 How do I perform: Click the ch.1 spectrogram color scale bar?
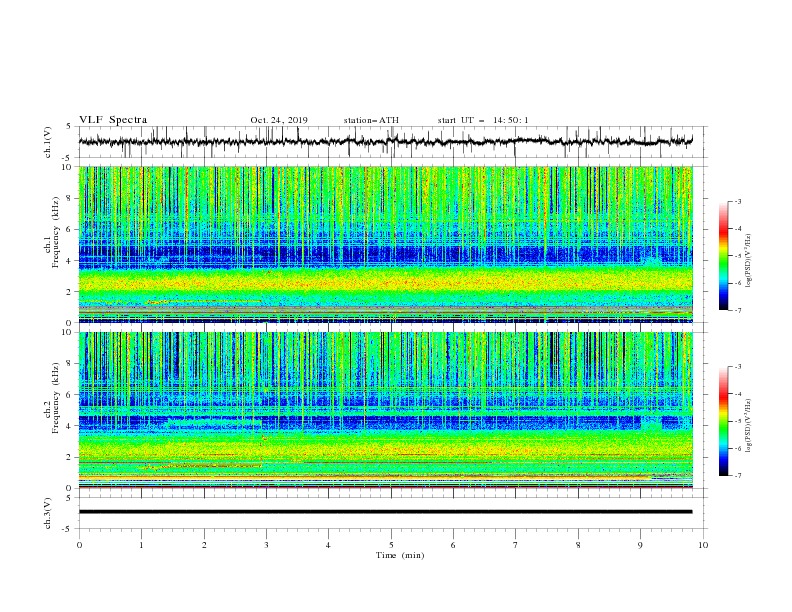[723, 256]
